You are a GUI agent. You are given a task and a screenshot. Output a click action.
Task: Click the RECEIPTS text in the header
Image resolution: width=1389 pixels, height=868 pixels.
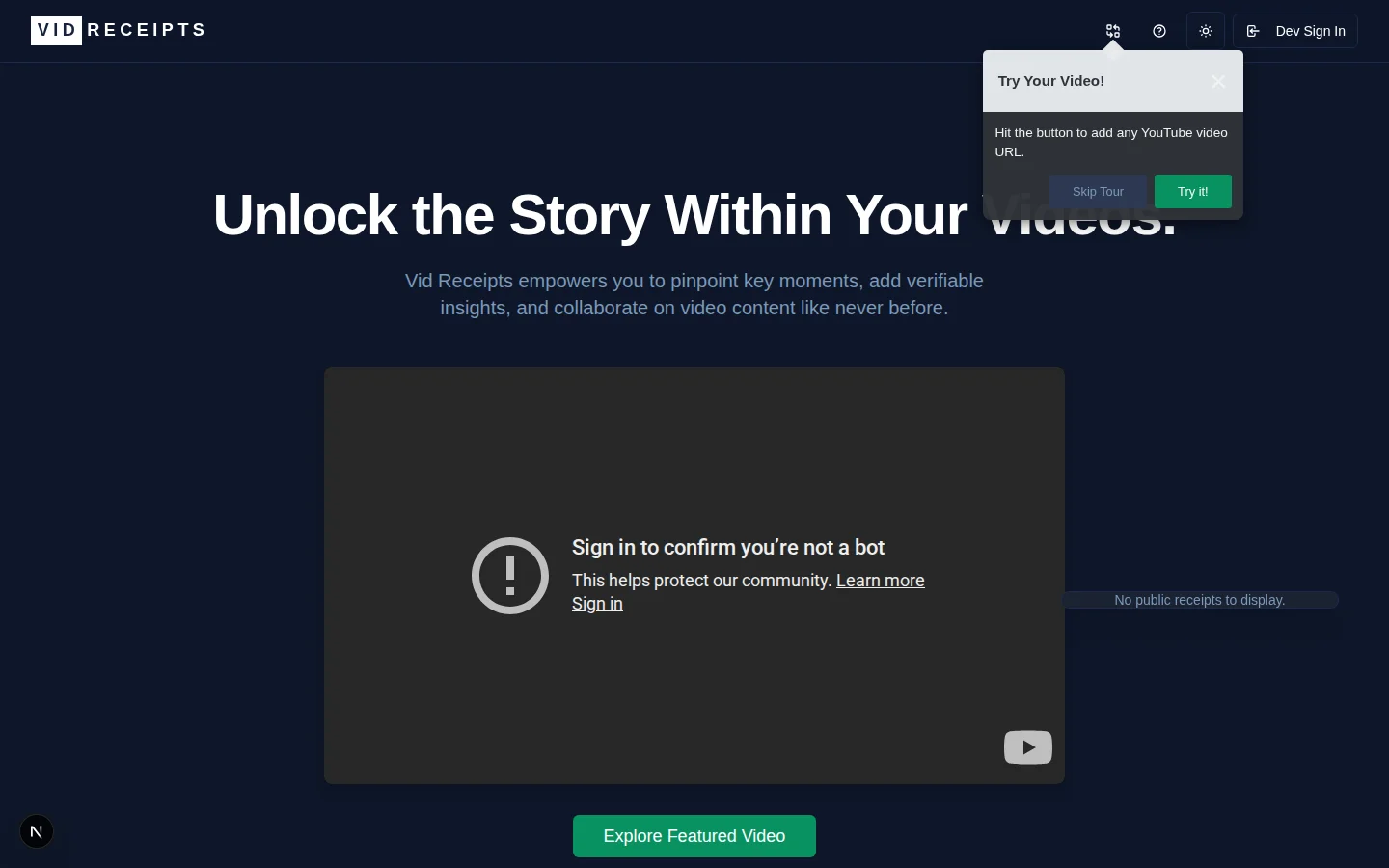146,30
